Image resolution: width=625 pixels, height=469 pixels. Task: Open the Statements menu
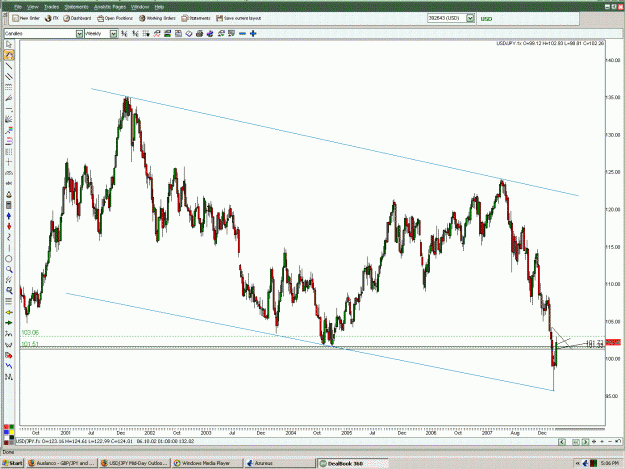click(77, 7)
